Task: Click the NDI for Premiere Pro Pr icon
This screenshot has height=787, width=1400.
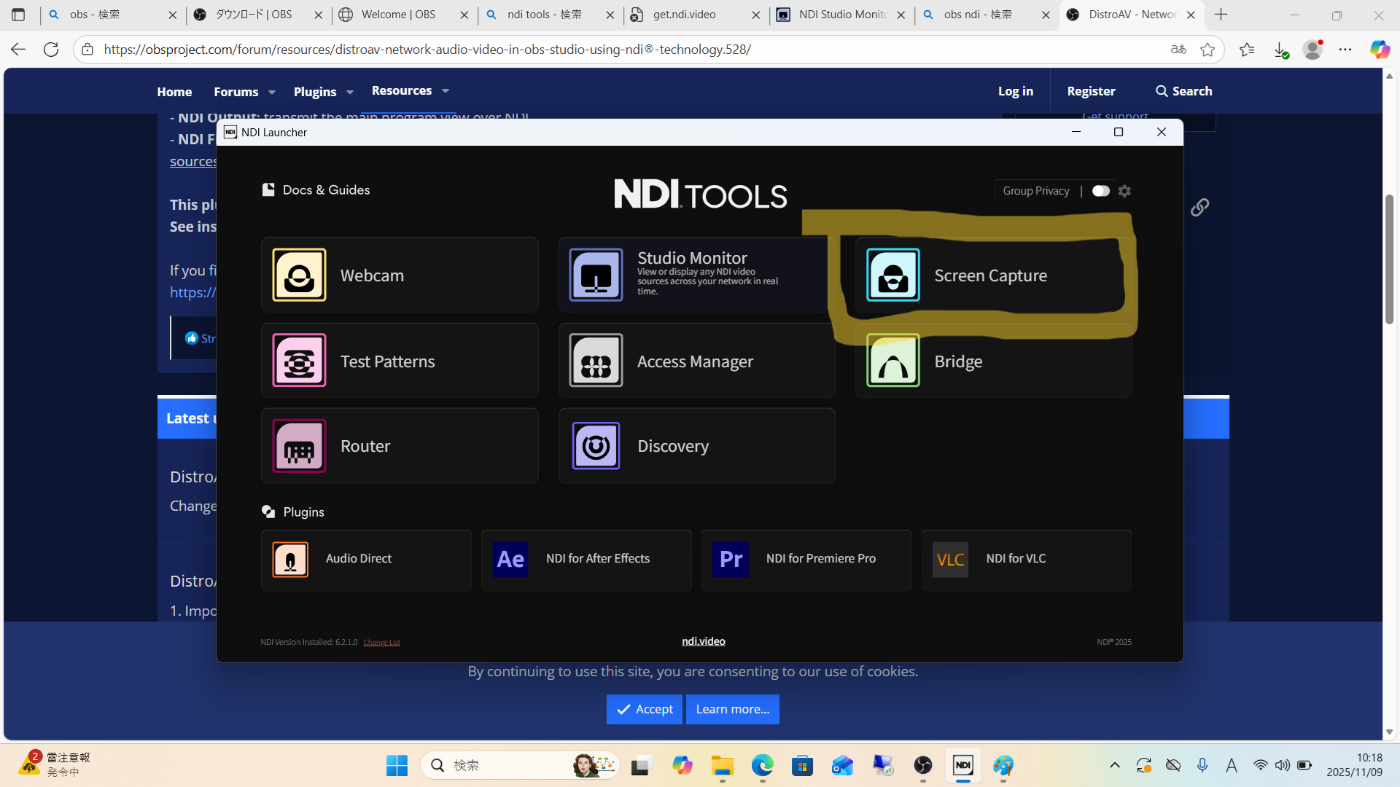Action: [731, 559]
